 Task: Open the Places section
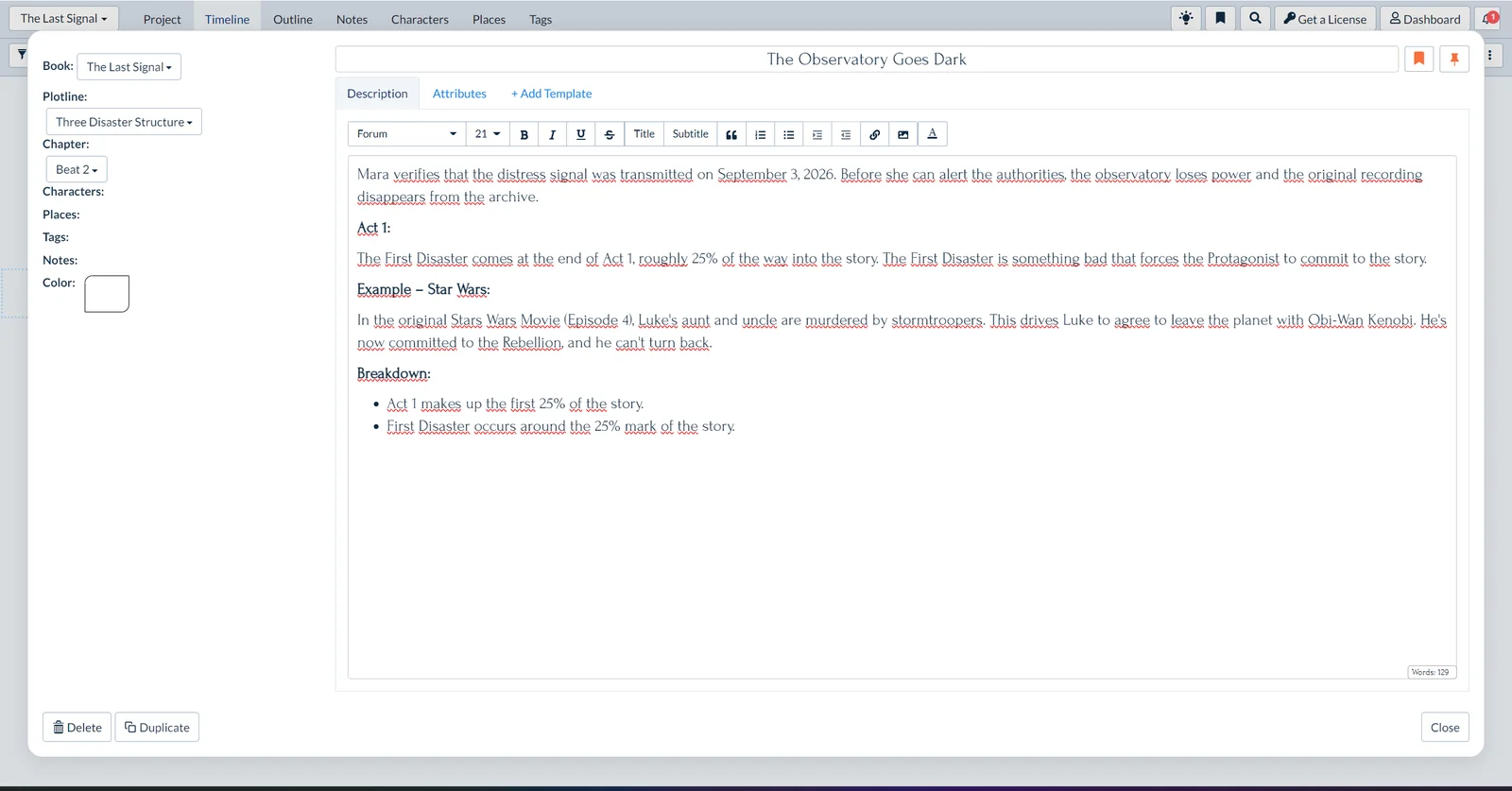click(x=489, y=19)
